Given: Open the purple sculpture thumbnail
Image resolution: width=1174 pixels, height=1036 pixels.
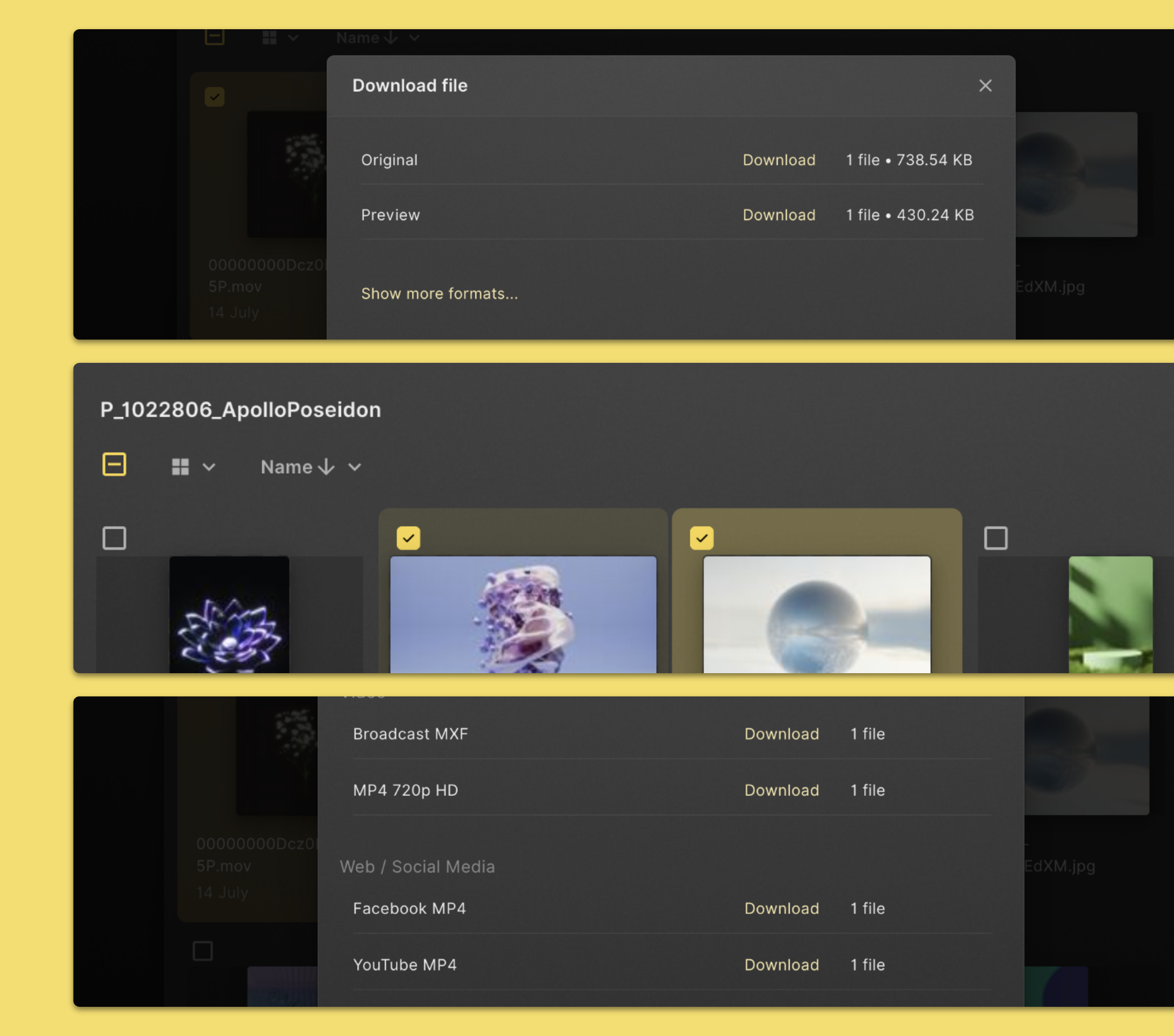Looking at the screenshot, I should pos(523,614).
